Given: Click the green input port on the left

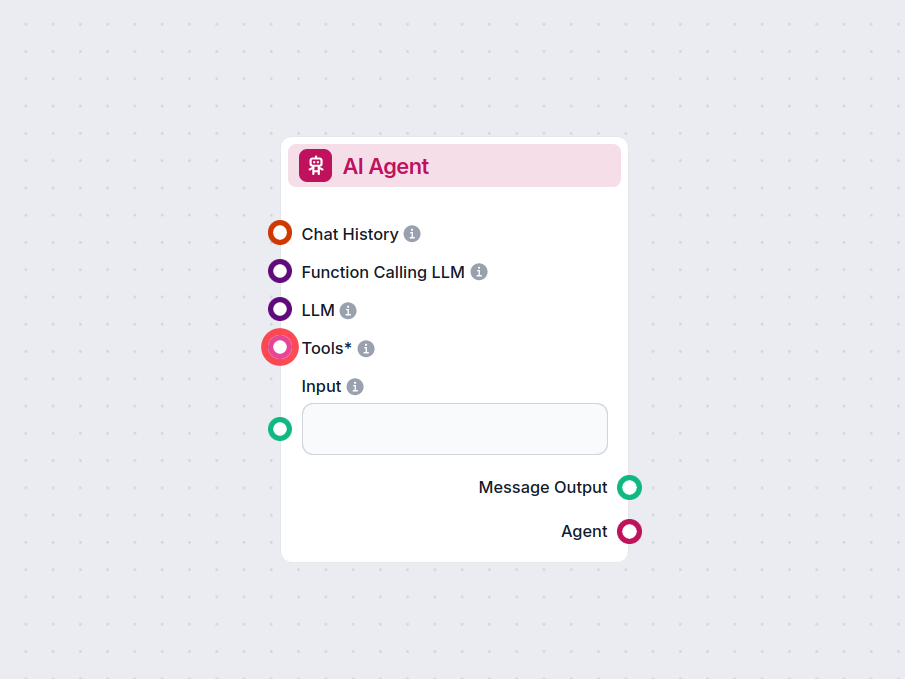Looking at the screenshot, I should tap(279, 428).
